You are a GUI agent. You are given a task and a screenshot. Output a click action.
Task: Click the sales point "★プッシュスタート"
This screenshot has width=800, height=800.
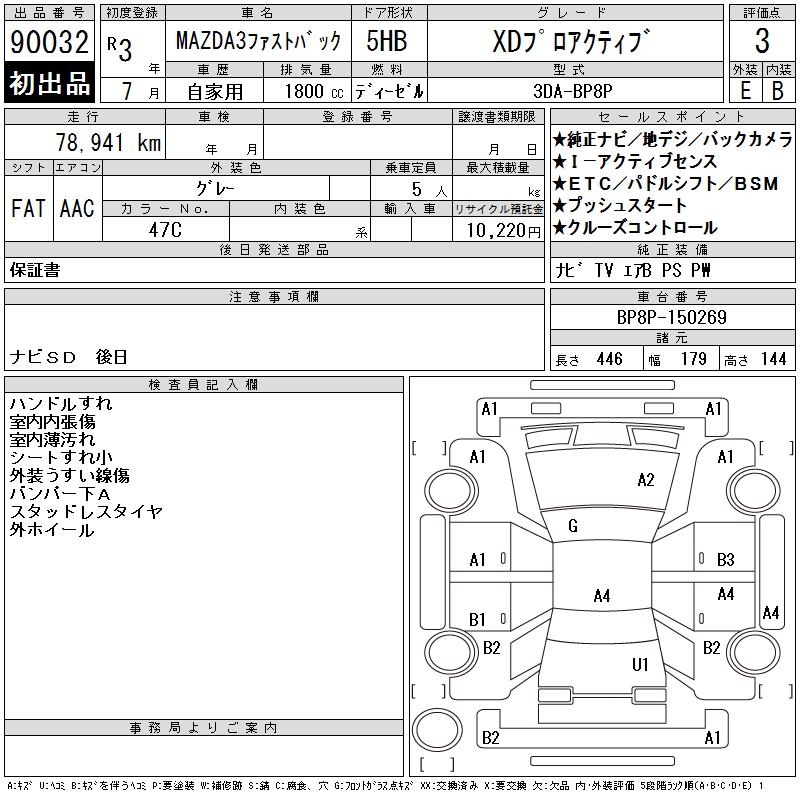click(619, 205)
